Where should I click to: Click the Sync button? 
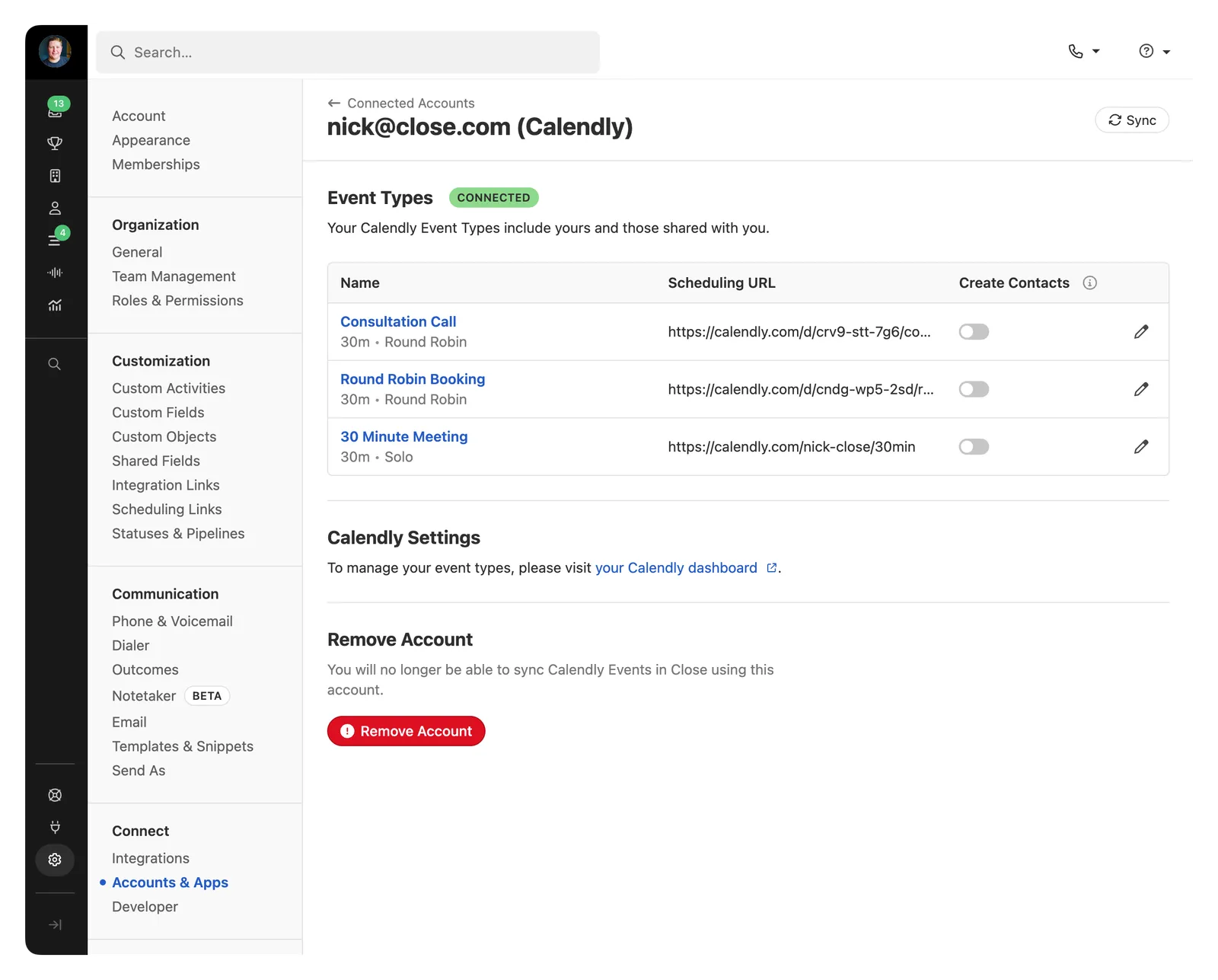(1132, 120)
